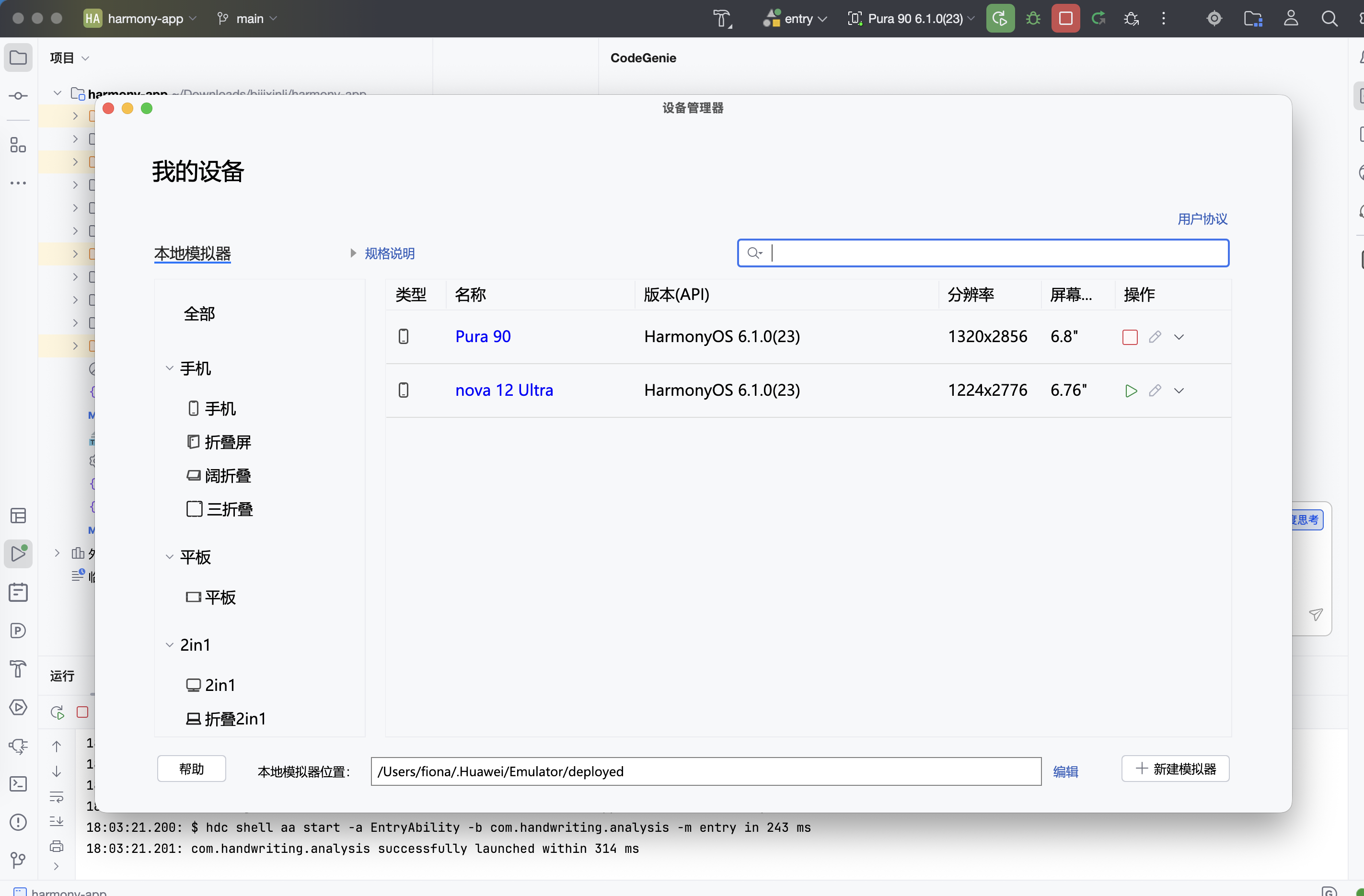Image resolution: width=1364 pixels, height=896 pixels.
Task: Expand more actions for Pura 90 row
Action: pyautogui.click(x=1179, y=337)
